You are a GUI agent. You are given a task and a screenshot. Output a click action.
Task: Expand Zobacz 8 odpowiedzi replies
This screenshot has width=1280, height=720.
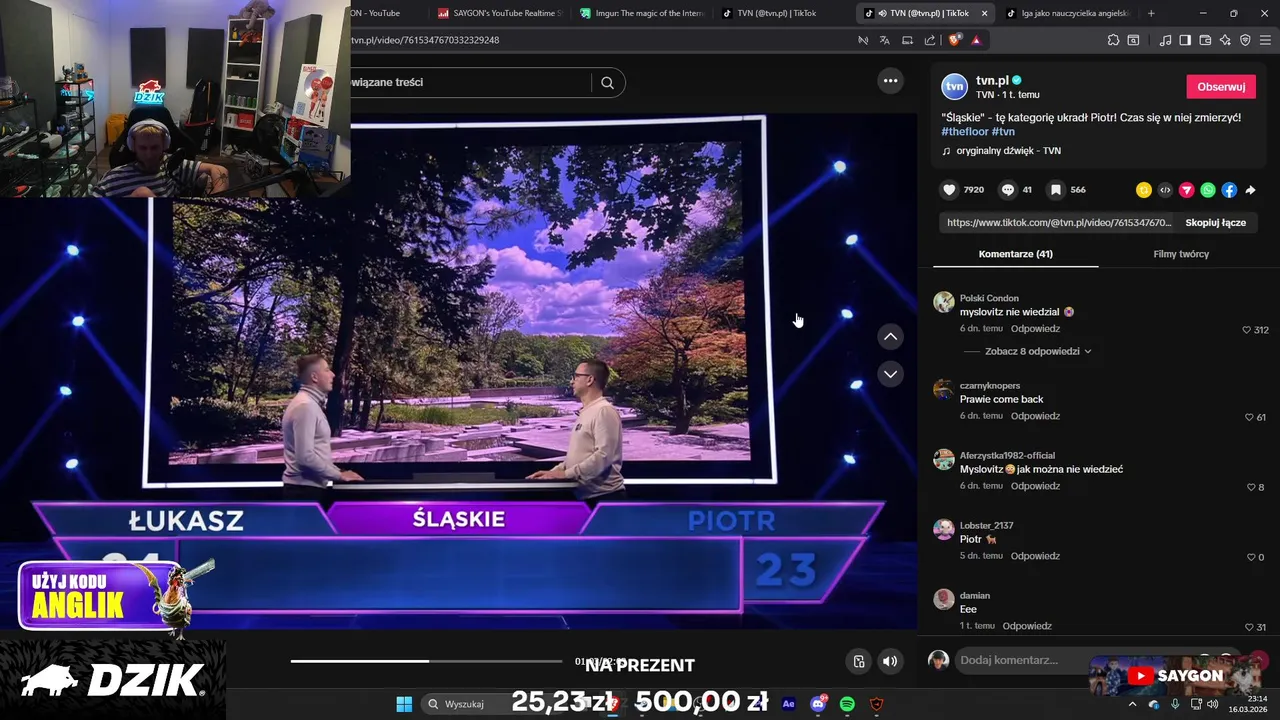click(x=1038, y=352)
